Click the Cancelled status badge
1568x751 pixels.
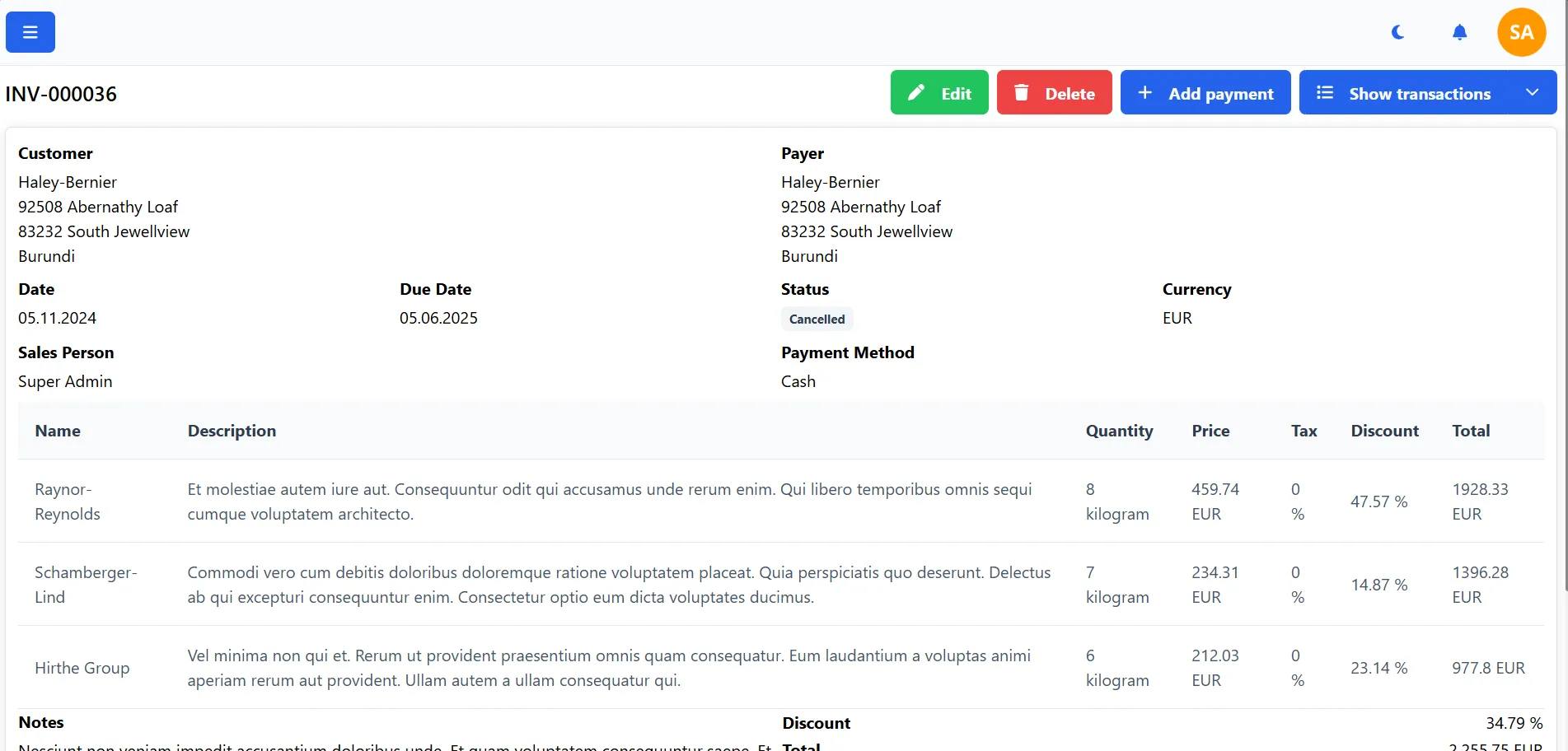click(x=817, y=319)
